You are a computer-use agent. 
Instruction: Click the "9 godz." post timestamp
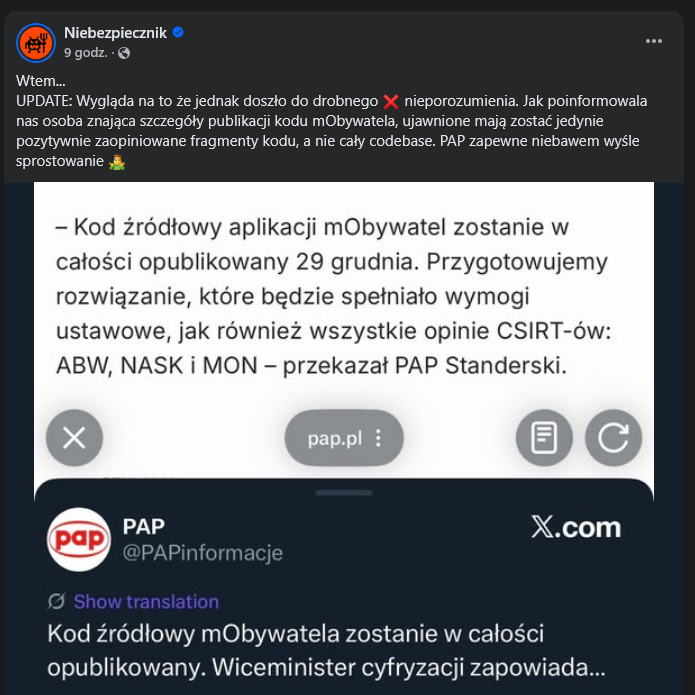[86, 53]
